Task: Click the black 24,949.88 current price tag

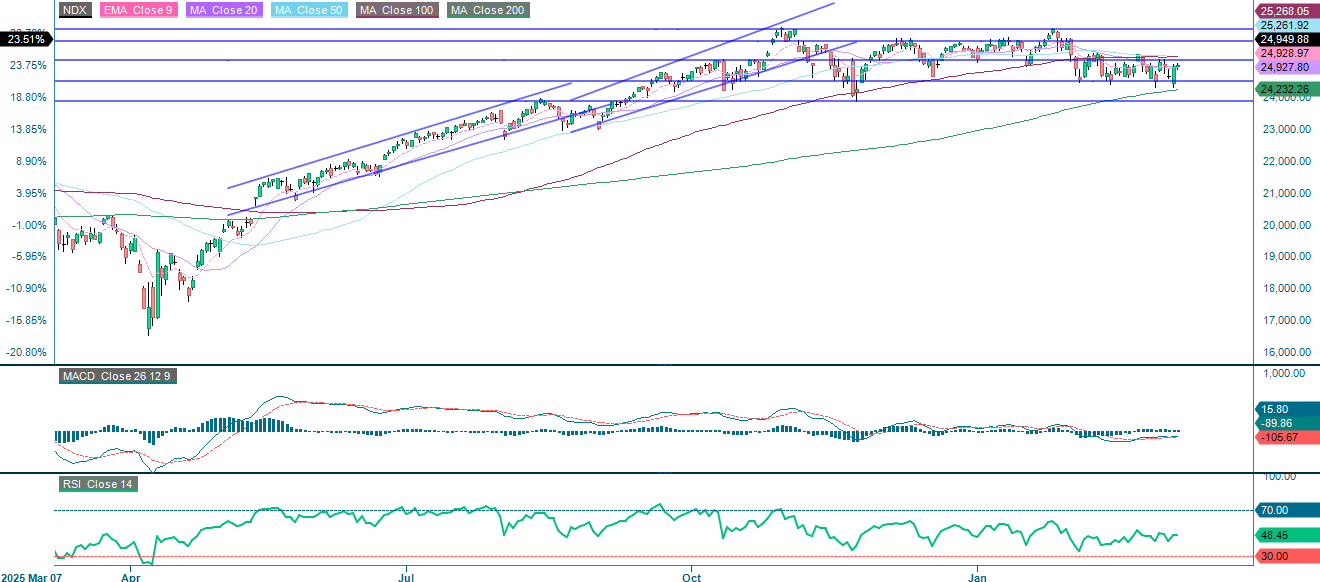Action: 1286,38
